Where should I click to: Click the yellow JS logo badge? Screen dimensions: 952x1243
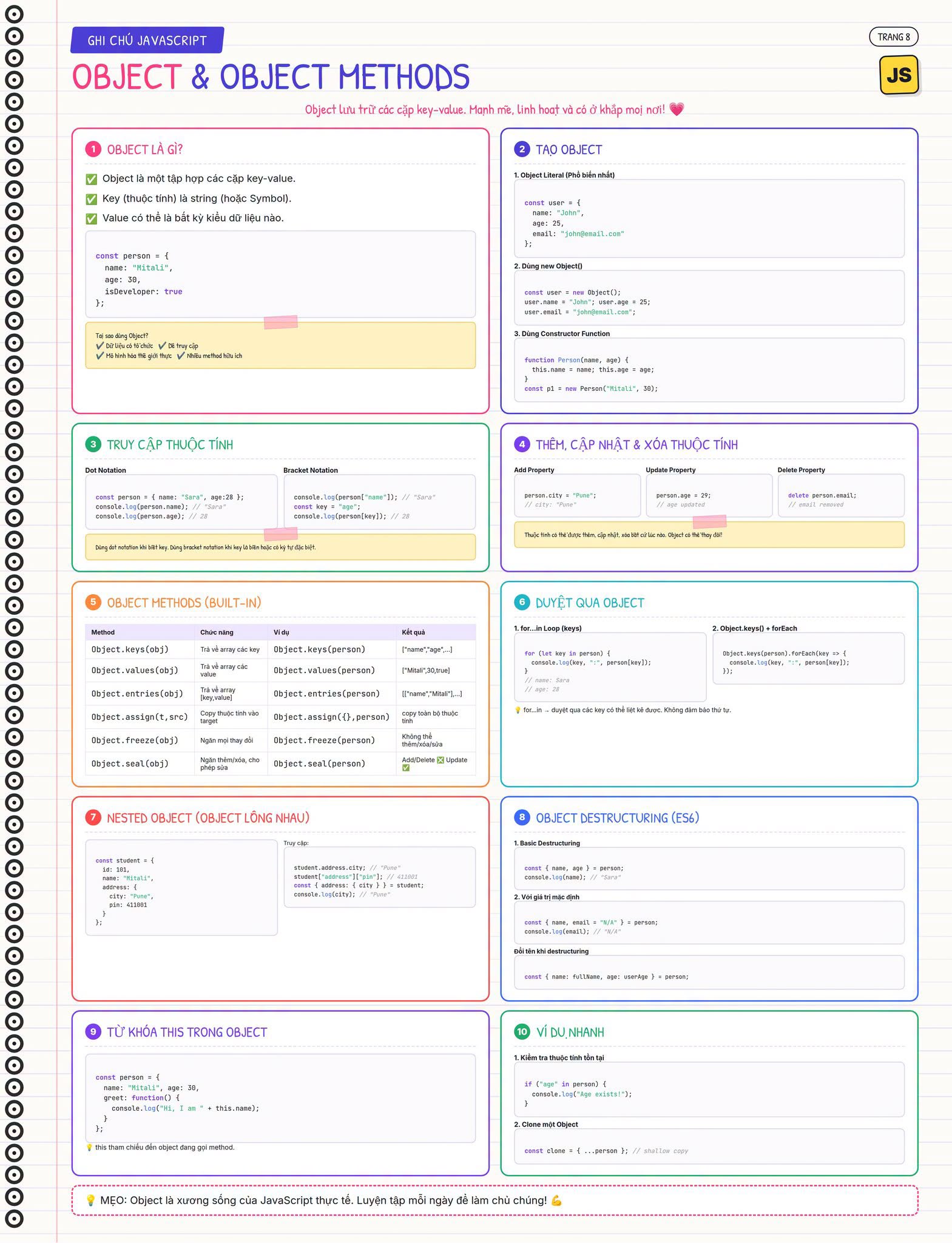[x=899, y=75]
